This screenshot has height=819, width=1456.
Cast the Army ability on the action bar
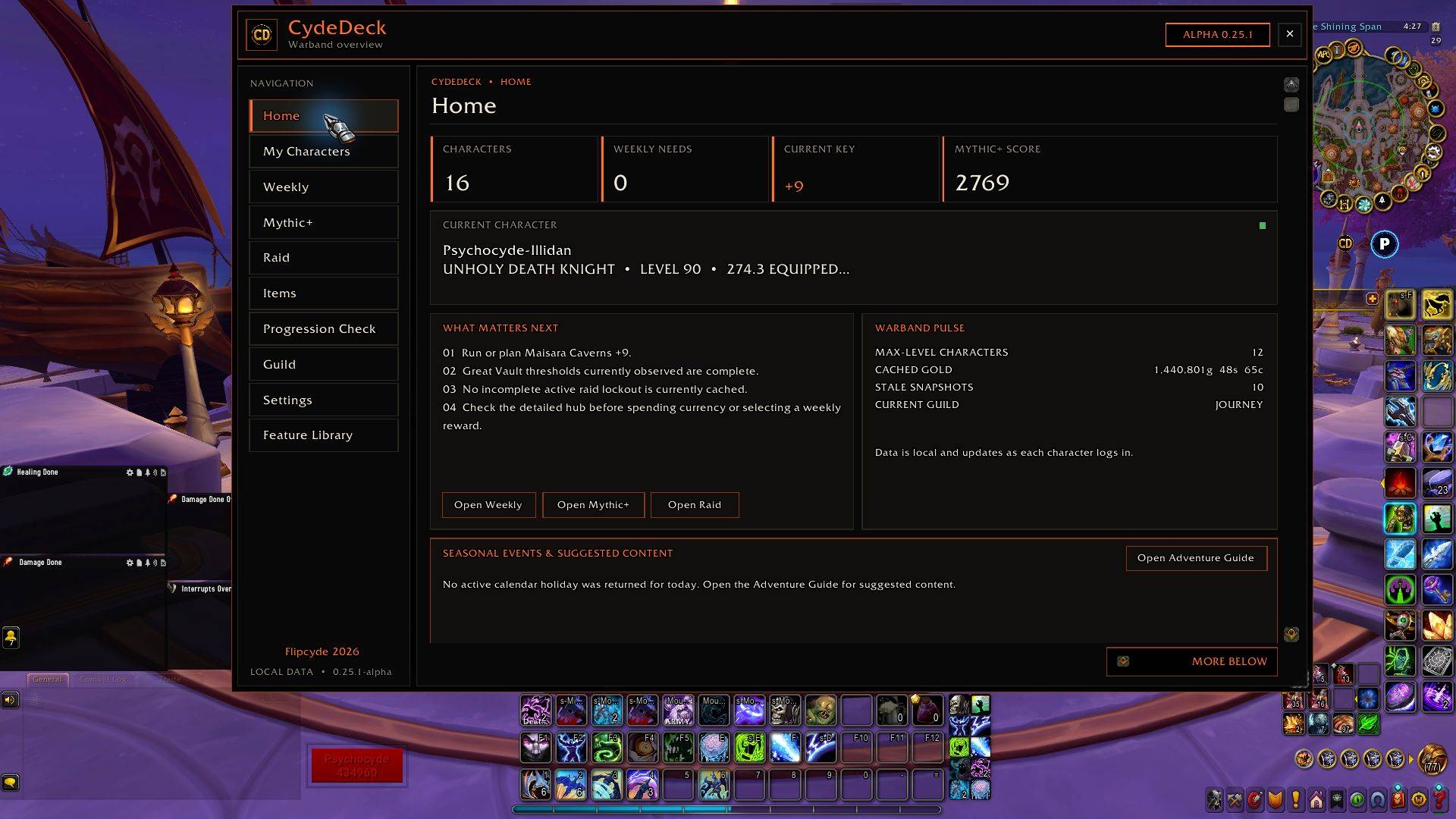[x=678, y=711]
